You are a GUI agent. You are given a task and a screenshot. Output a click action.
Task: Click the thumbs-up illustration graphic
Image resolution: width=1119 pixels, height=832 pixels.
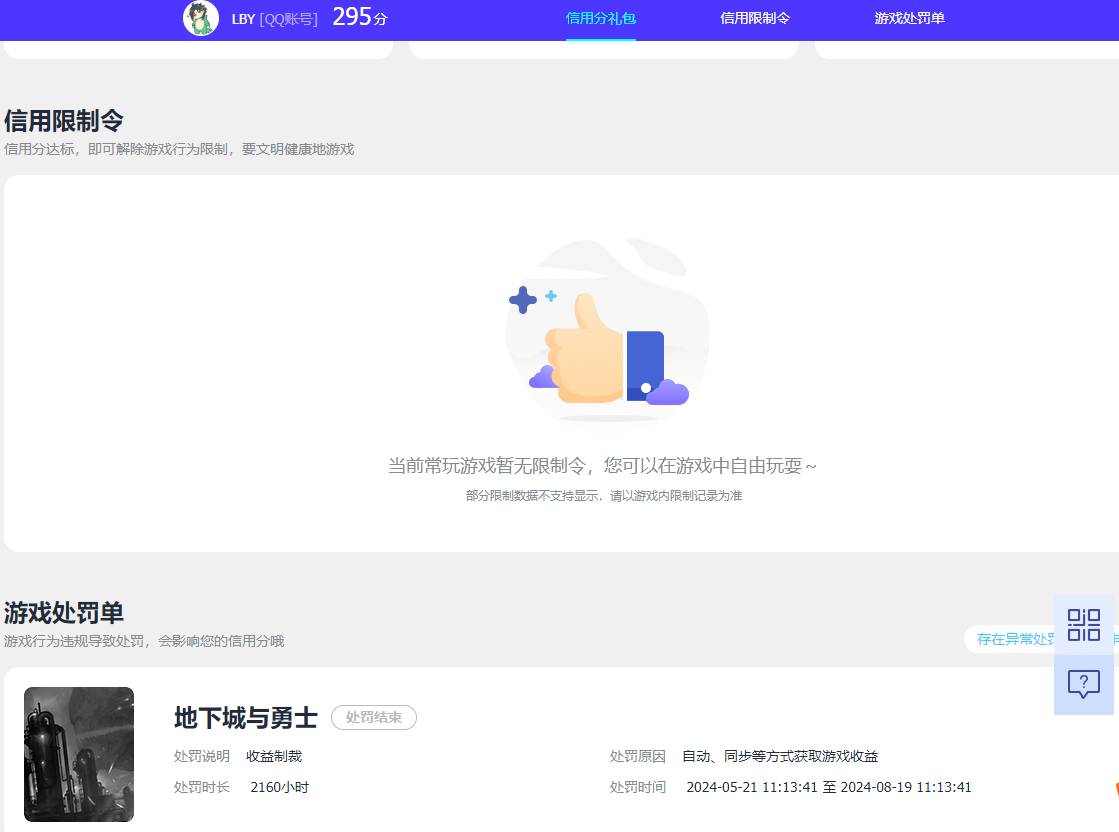click(x=600, y=330)
